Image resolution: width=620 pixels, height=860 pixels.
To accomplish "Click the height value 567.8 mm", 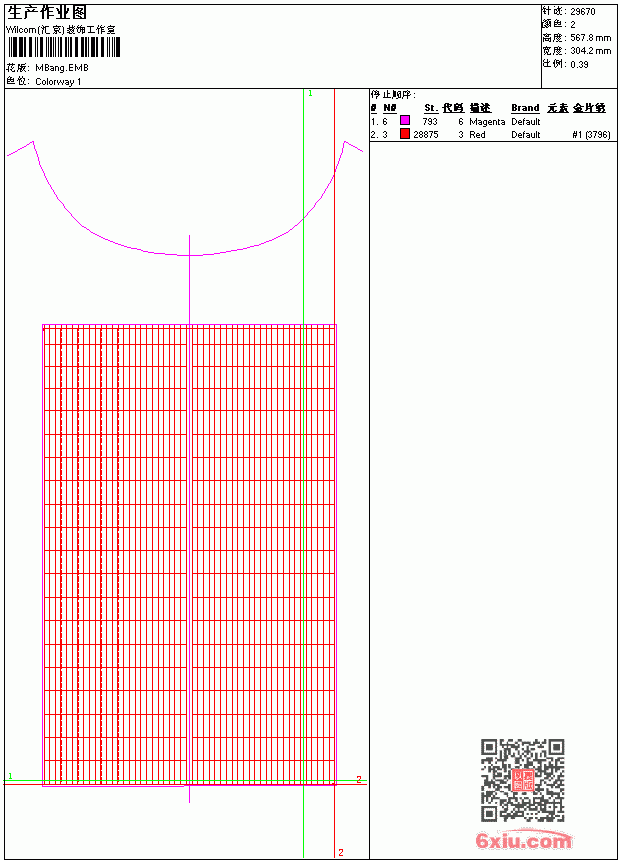I will pyautogui.click(x=590, y=38).
